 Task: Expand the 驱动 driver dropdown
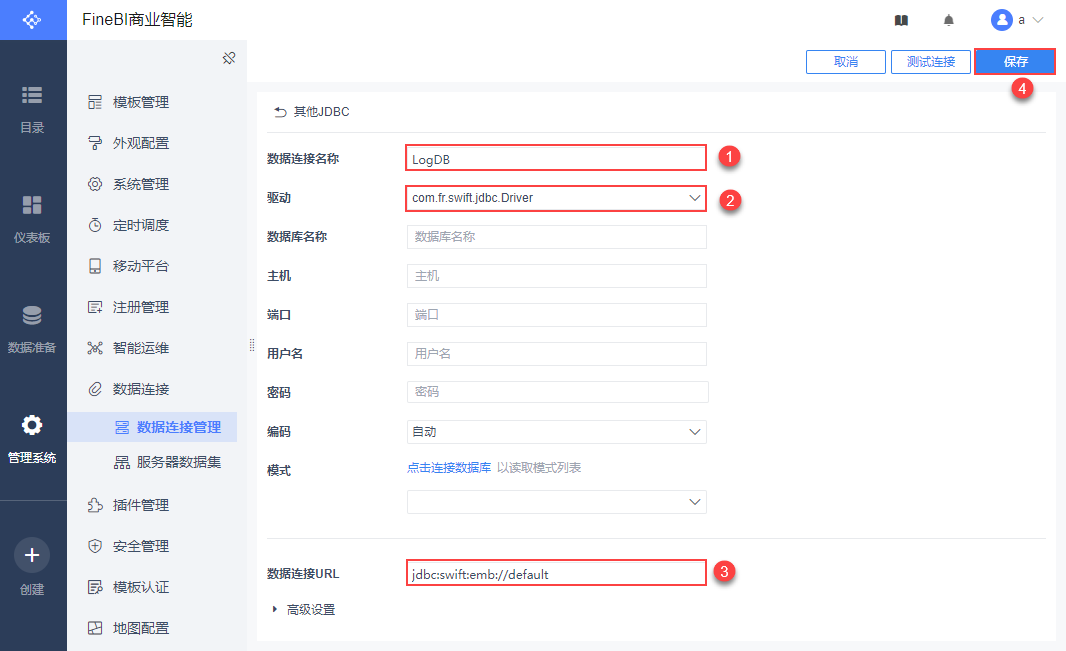tap(695, 198)
